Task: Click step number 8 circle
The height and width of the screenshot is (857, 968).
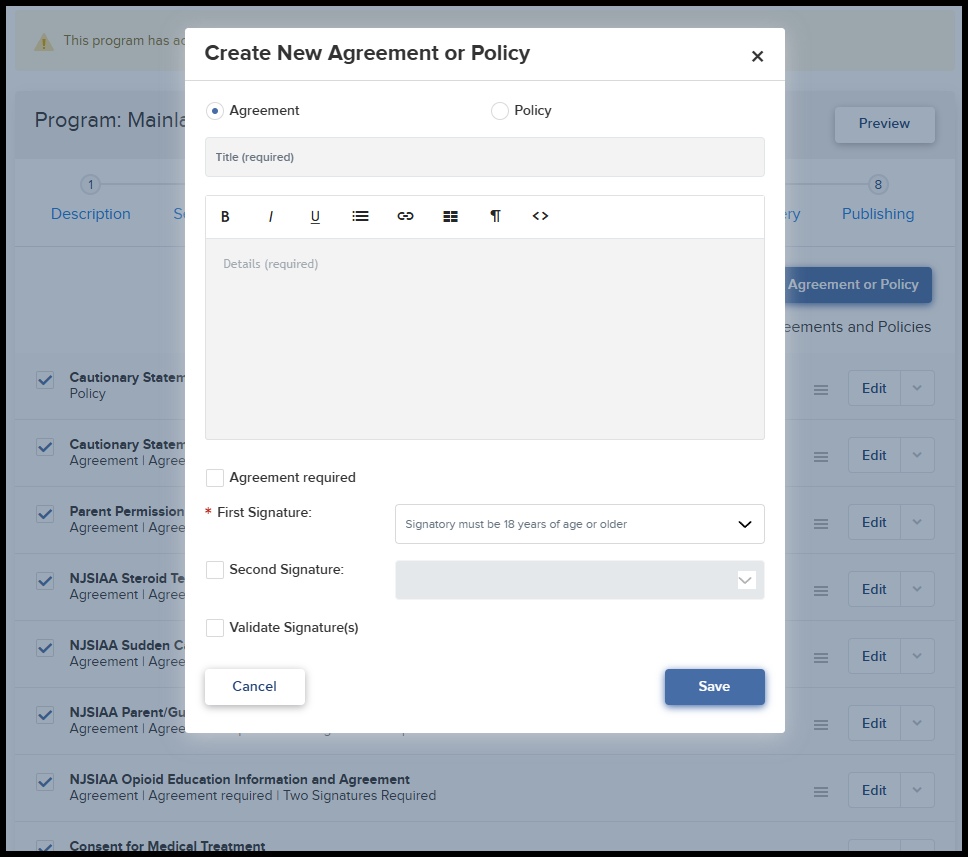Action: [x=878, y=185]
